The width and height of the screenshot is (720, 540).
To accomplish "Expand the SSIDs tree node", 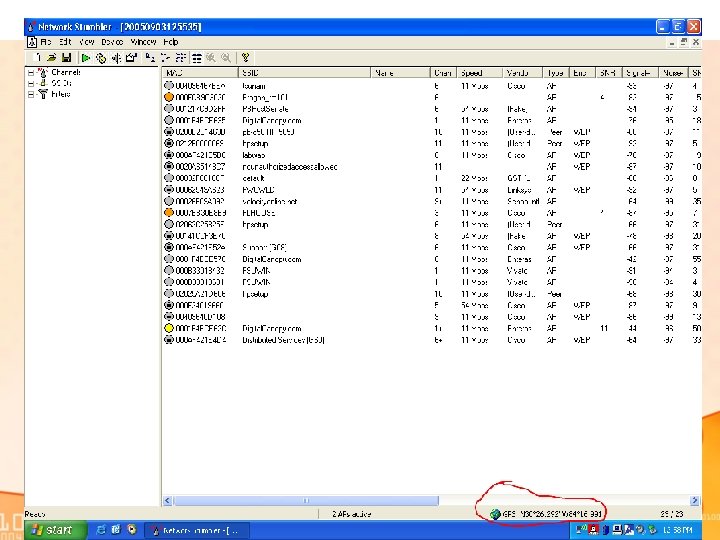I will click(31, 84).
